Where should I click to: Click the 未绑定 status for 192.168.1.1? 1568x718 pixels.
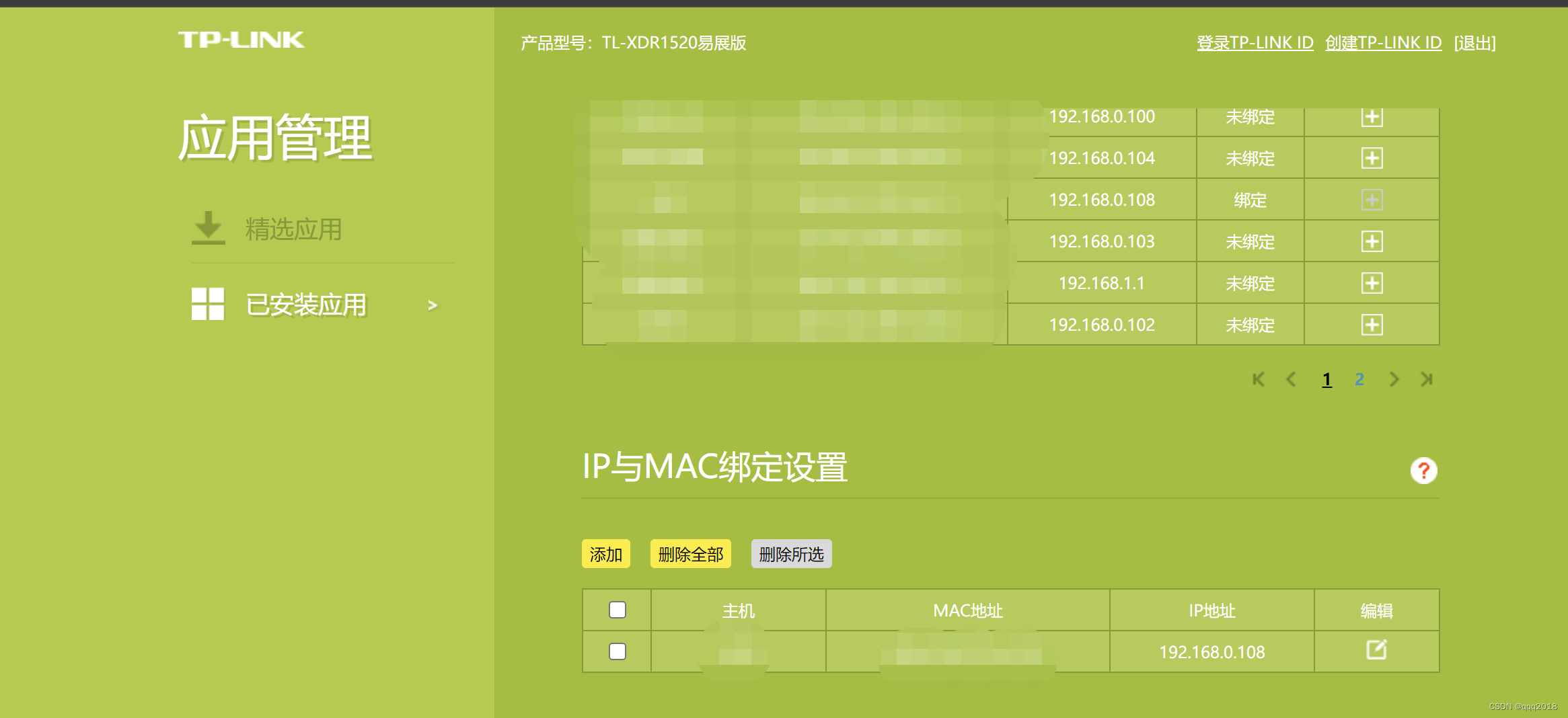coord(1250,284)
